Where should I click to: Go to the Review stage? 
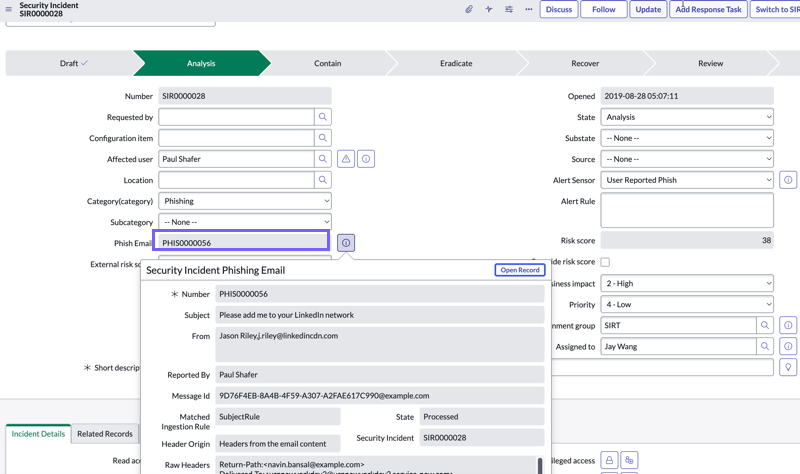point(711,63)
